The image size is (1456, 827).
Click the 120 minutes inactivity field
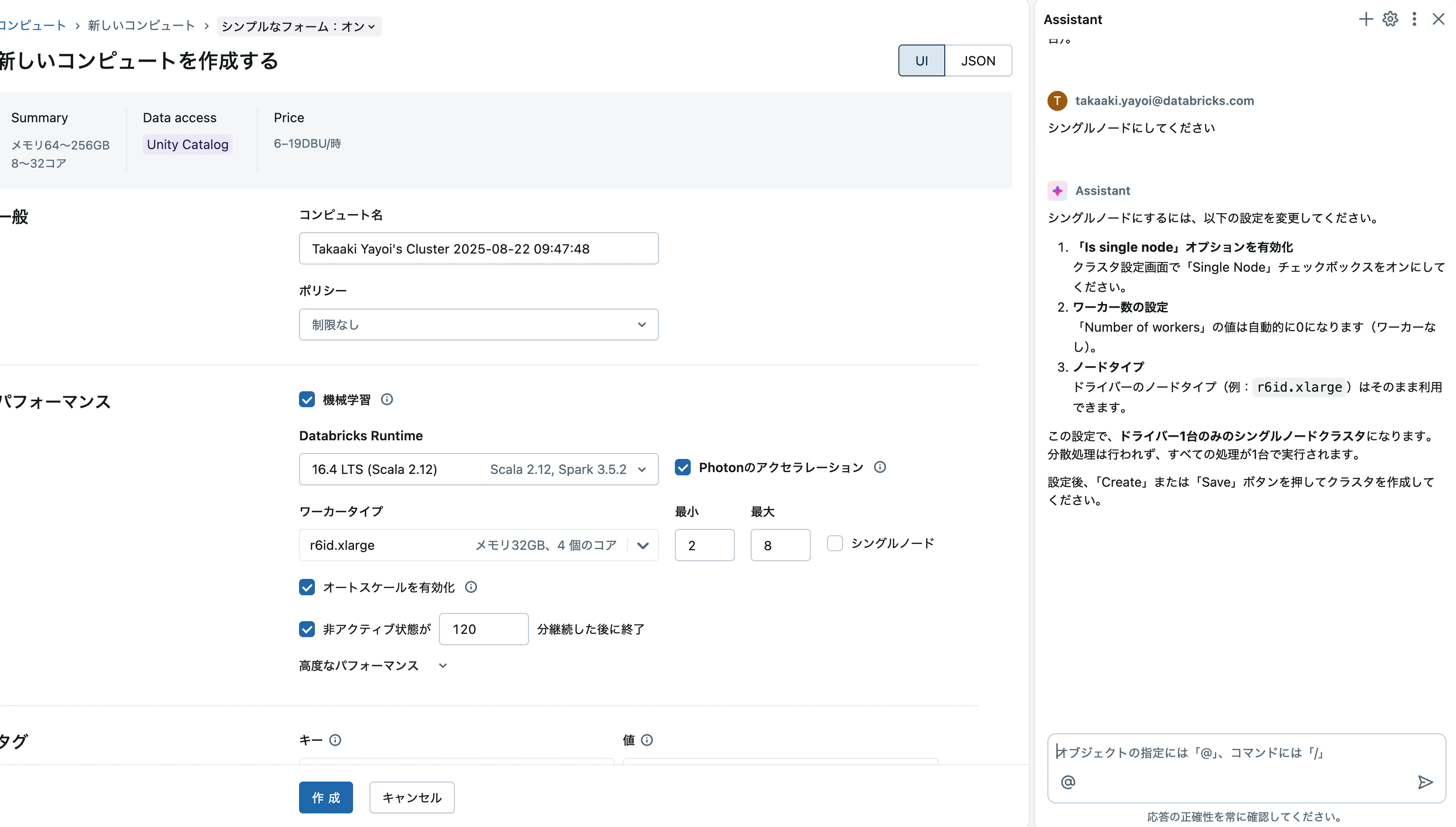click(x=484, y=629)
